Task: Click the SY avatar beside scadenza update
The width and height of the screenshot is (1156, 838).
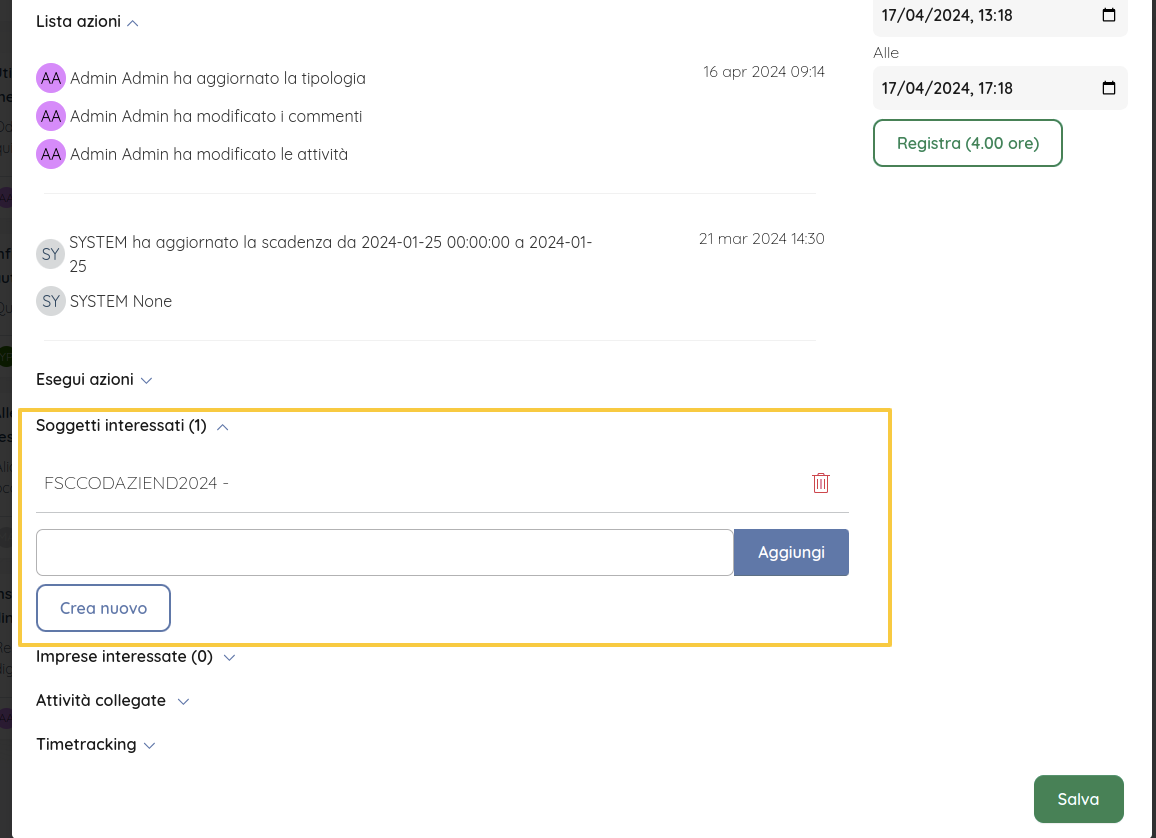Action: point(51,254)
